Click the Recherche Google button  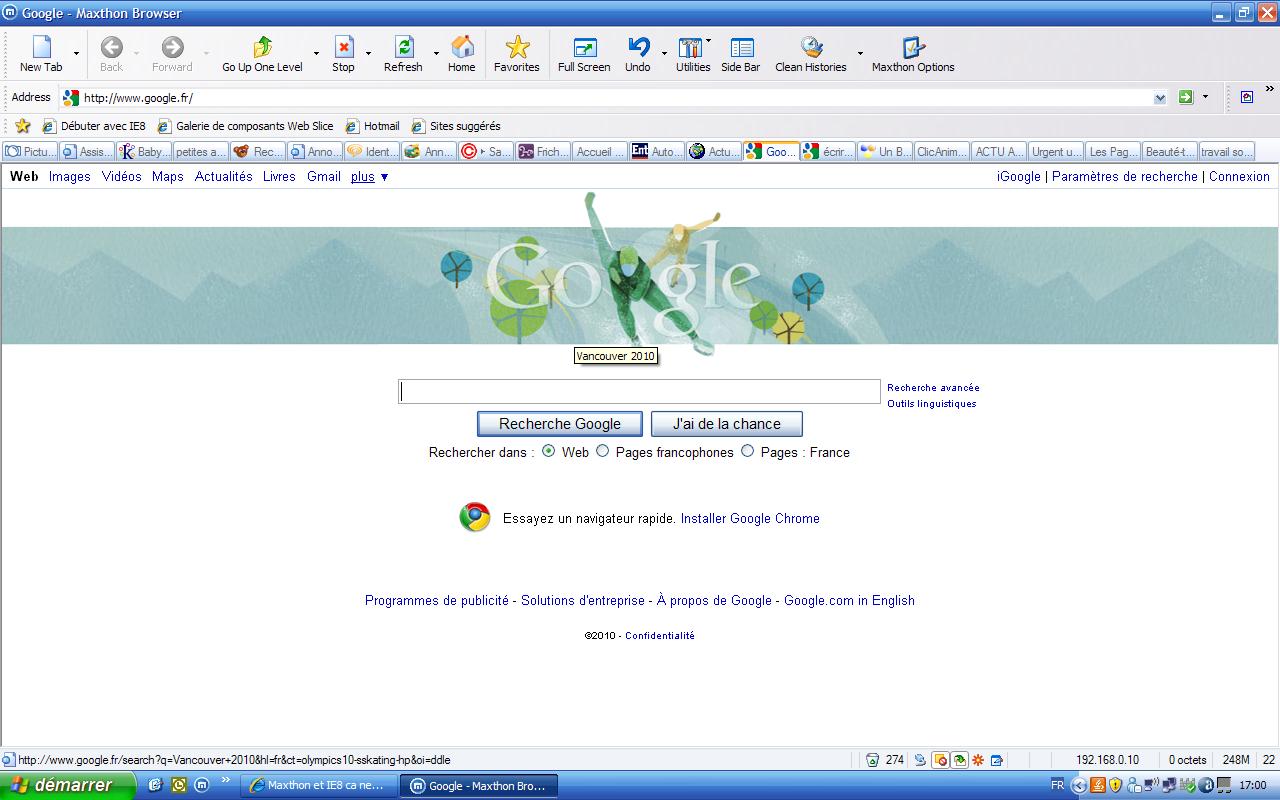pyautogui.click(x=560, y=424)
